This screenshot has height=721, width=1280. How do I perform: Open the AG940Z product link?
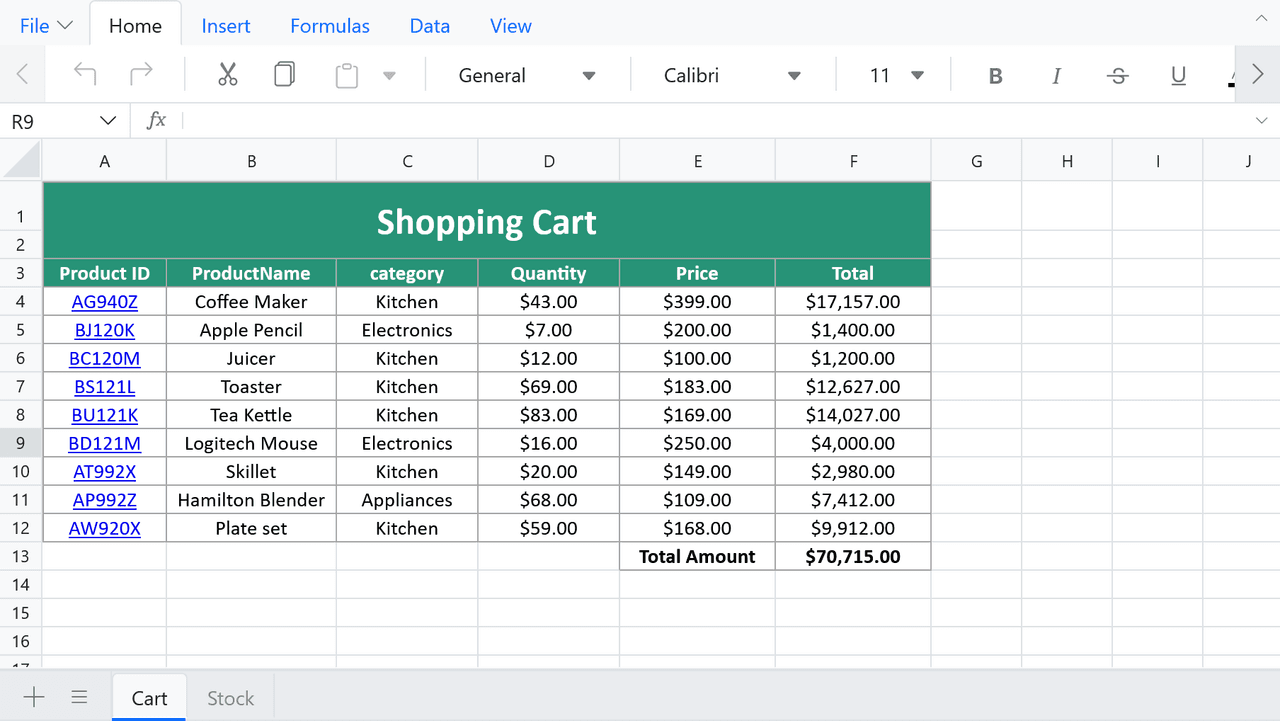click(105, 302)
